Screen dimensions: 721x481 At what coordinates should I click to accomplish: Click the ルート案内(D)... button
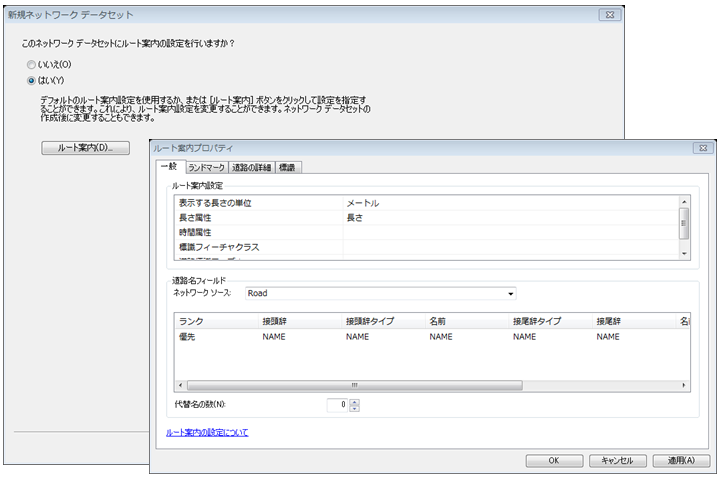click(85, 148)
